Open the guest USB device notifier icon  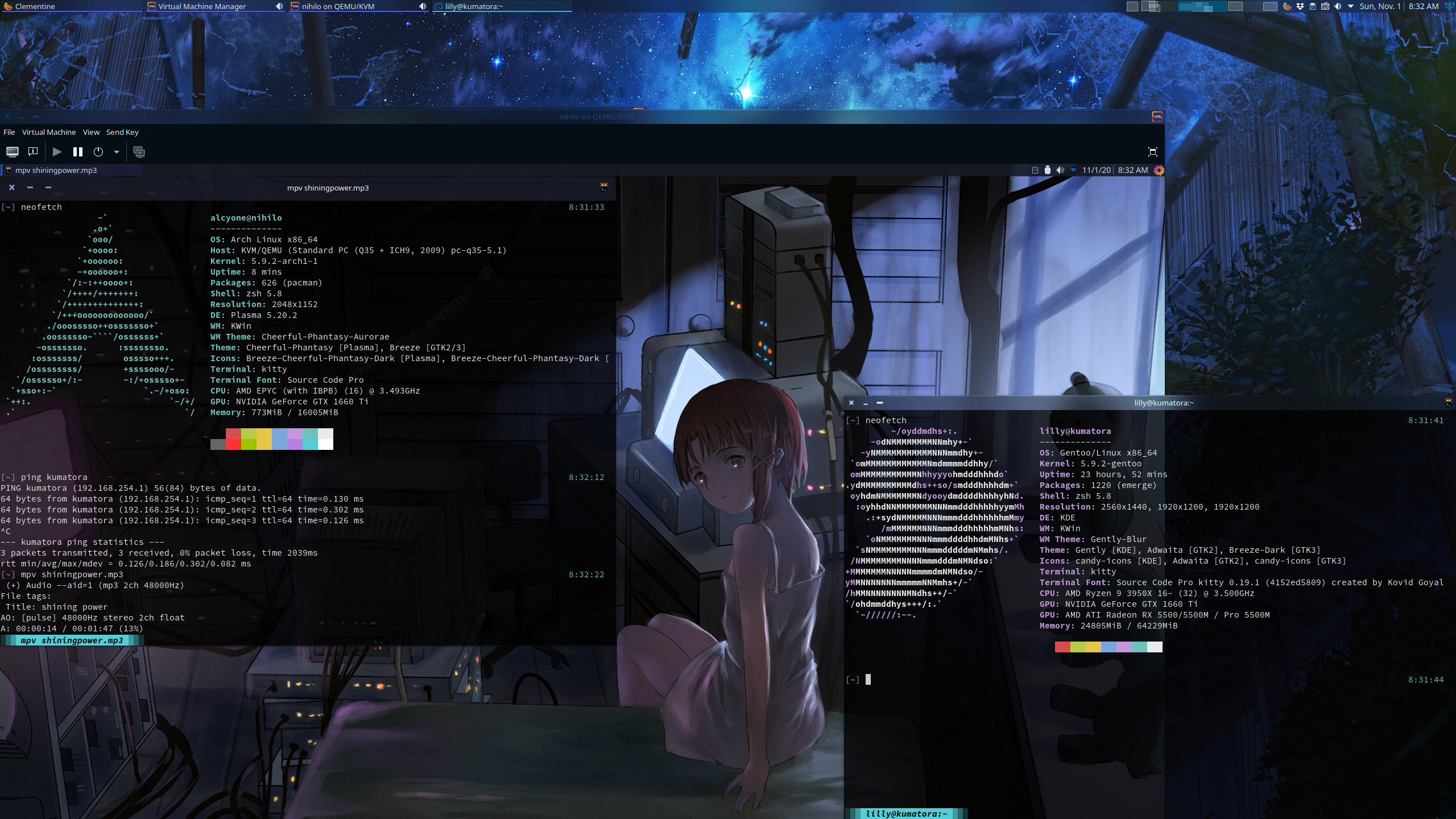click(x=1048, y=170)
